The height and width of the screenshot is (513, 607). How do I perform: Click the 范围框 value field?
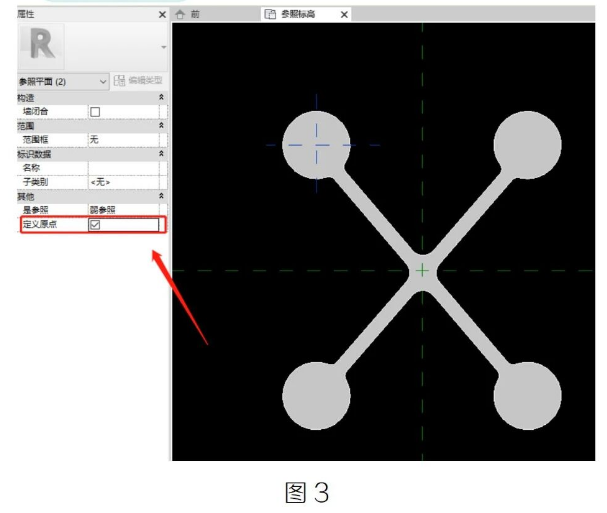coord(123,140)
